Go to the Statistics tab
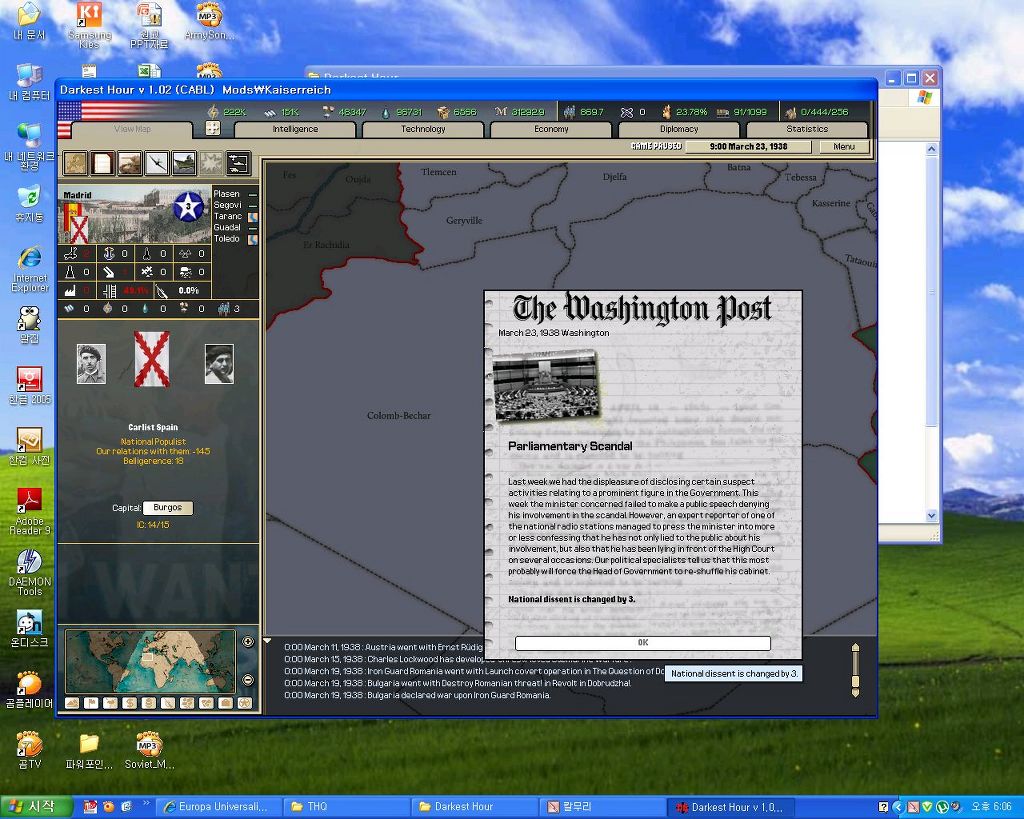The height and width of the screenshot is (819, 1024). point(807,129)
